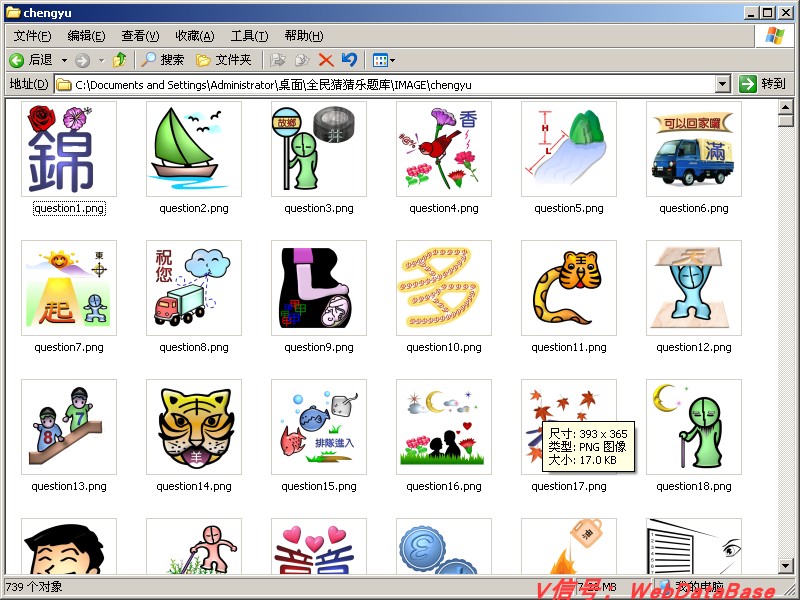Select question1.png thumbnail with 錦 character

pyautogui.click(x=69, y=148)
